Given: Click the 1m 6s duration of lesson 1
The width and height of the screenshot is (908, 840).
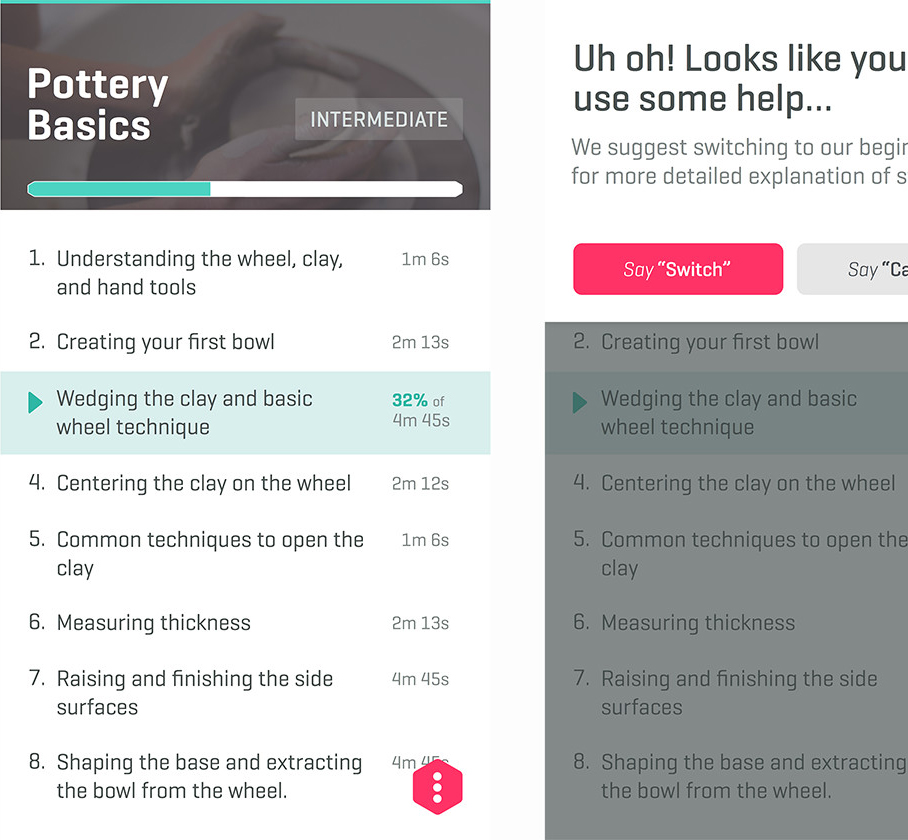Looking at the screenshot, I should 425,260.
